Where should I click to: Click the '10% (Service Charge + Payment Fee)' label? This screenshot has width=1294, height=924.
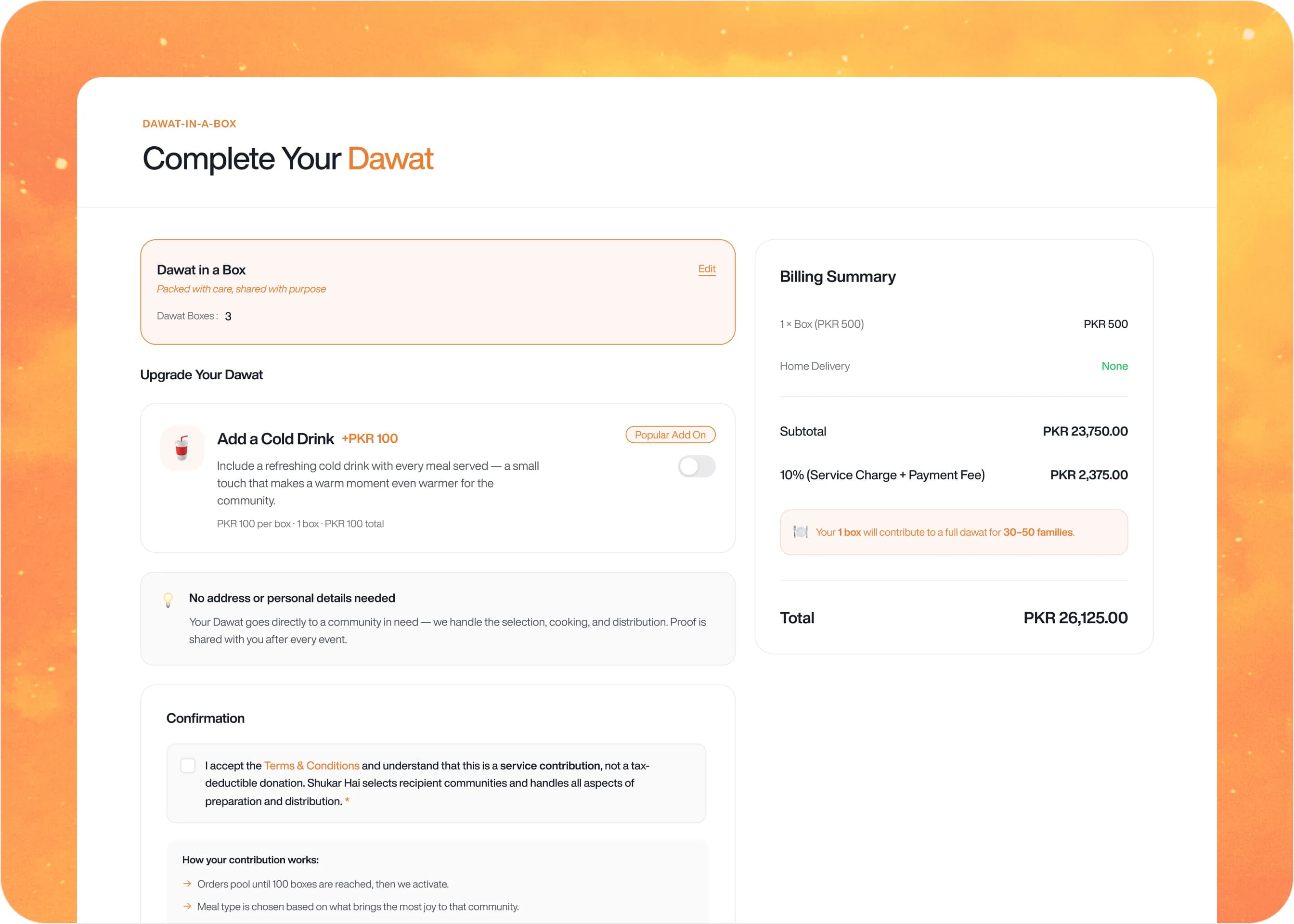point(882,475)
